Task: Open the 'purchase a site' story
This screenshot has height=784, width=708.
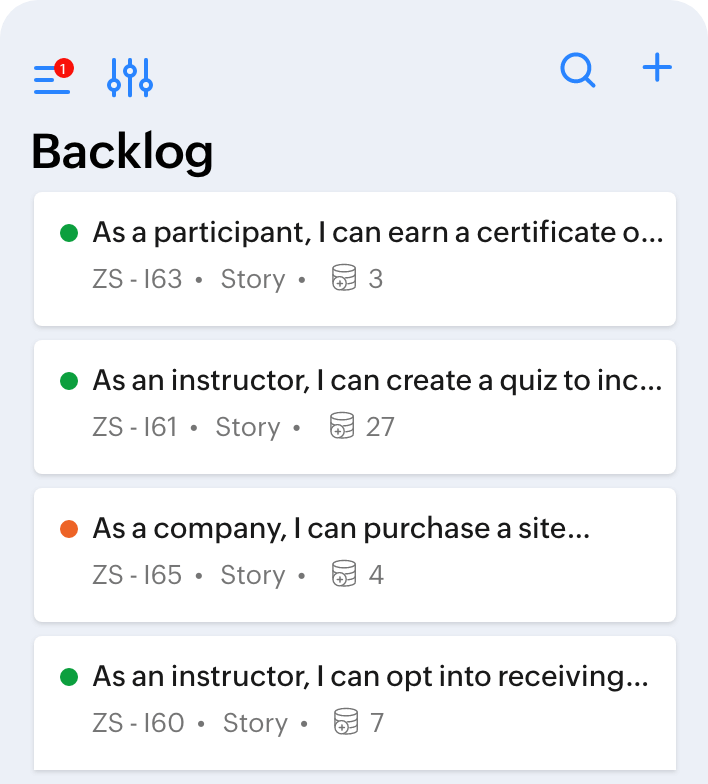Action: pyautogui.click(x=341, y=529)
